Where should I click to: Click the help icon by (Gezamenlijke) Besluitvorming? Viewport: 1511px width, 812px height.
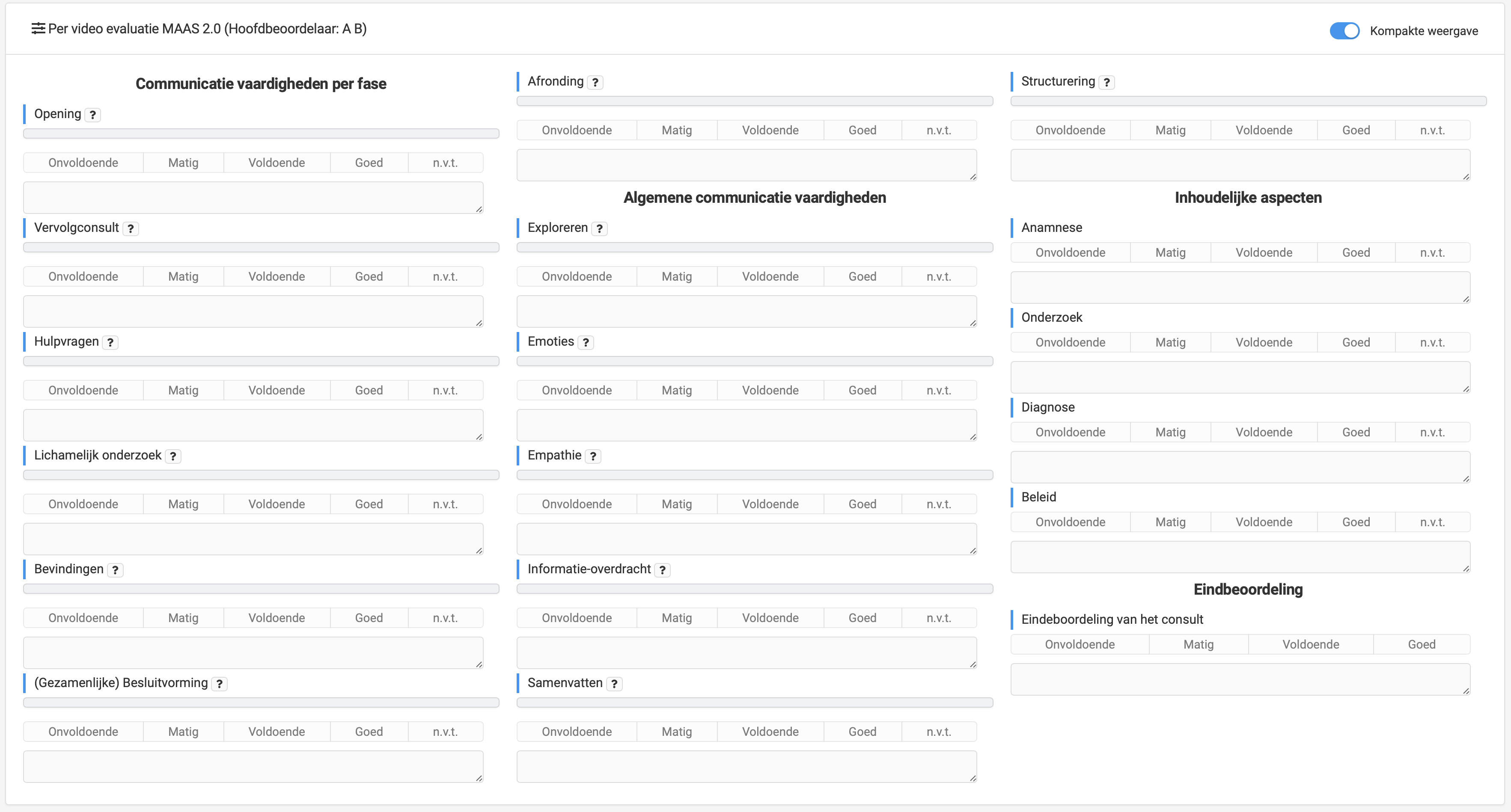coord(220,684)
